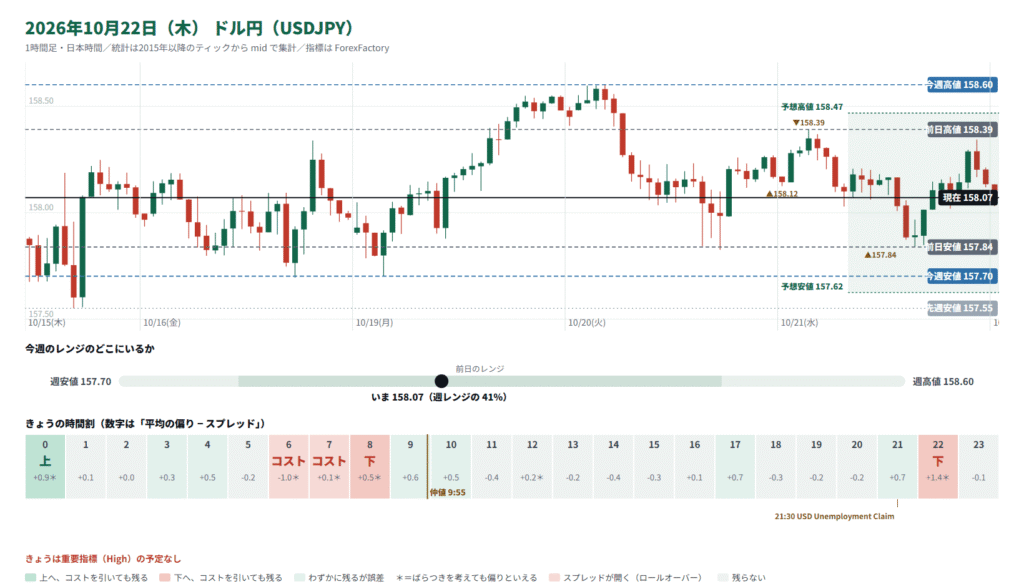Click the 前日安値 157.84 price label
The image size is (1024, 584).
click(961, 247)
